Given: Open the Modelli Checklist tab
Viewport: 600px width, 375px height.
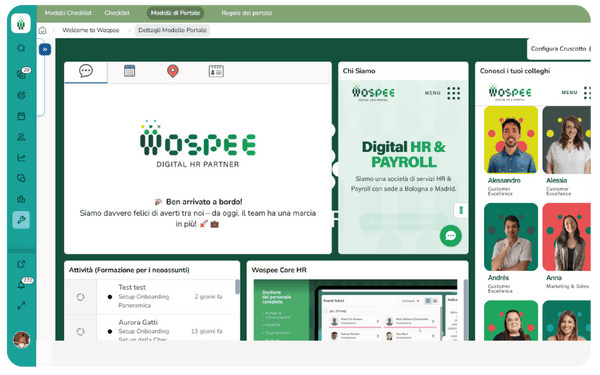Looking at the screenshot, I should [68, 13].
